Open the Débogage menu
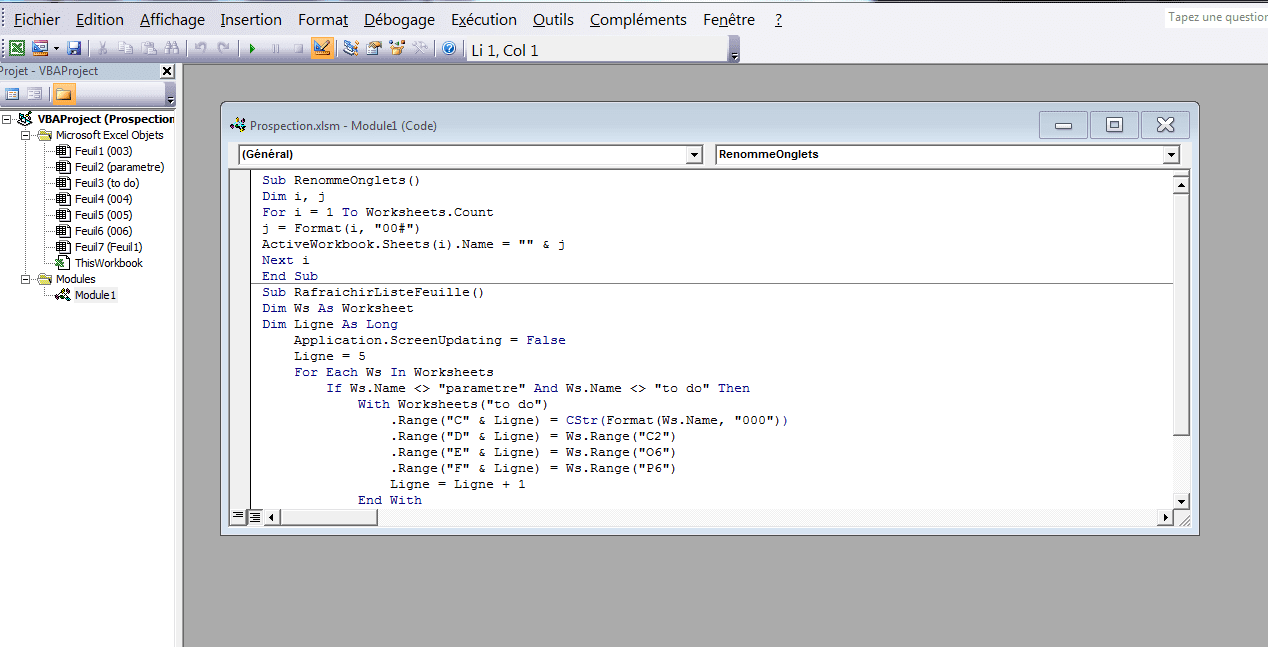Viewport: 1268px width, 647px height. pos(399,20)
